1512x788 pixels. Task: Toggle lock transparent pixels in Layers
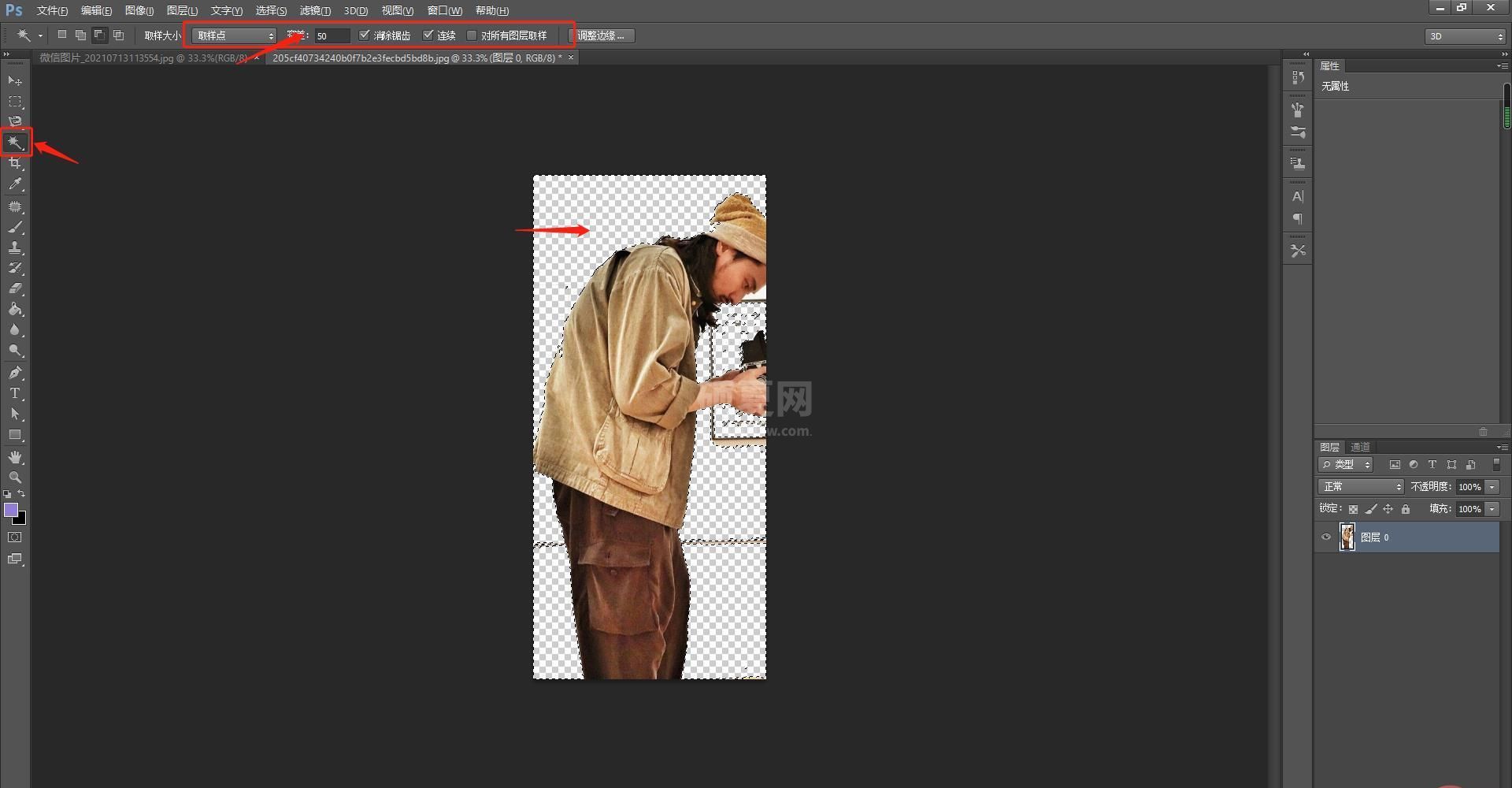coord(1353,509)
